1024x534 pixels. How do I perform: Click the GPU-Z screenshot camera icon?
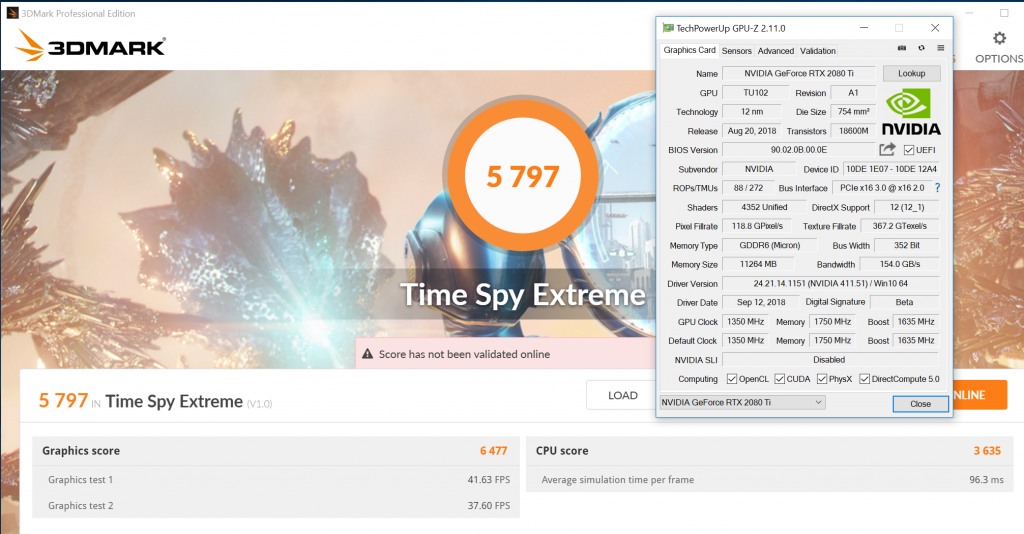point(902,48)
